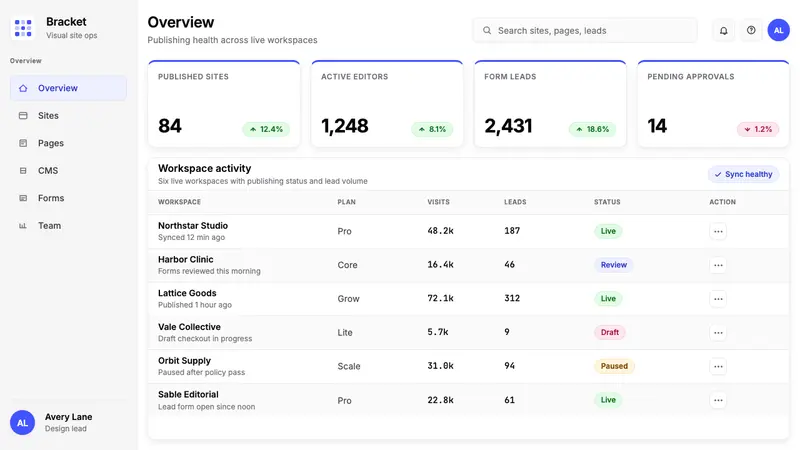800x450 pixels.
Task: Open actions menu for Northstar Studio
Action: (x=718, y=231)
